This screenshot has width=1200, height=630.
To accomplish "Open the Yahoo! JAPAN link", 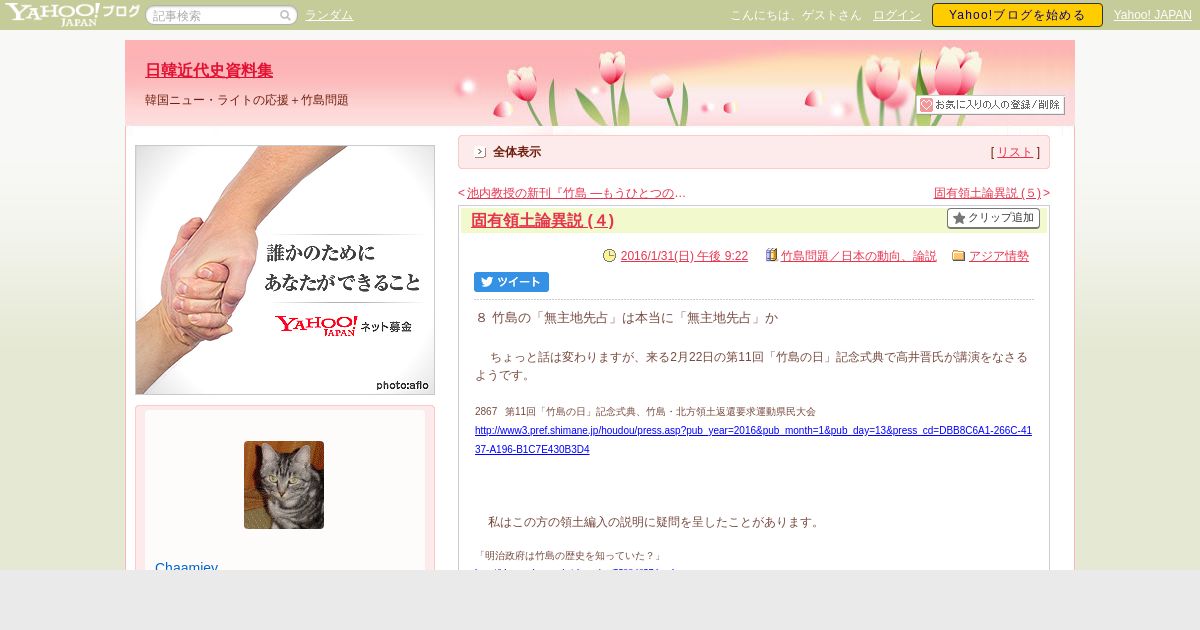I will pyautogui.click(x=1153, y=15).
